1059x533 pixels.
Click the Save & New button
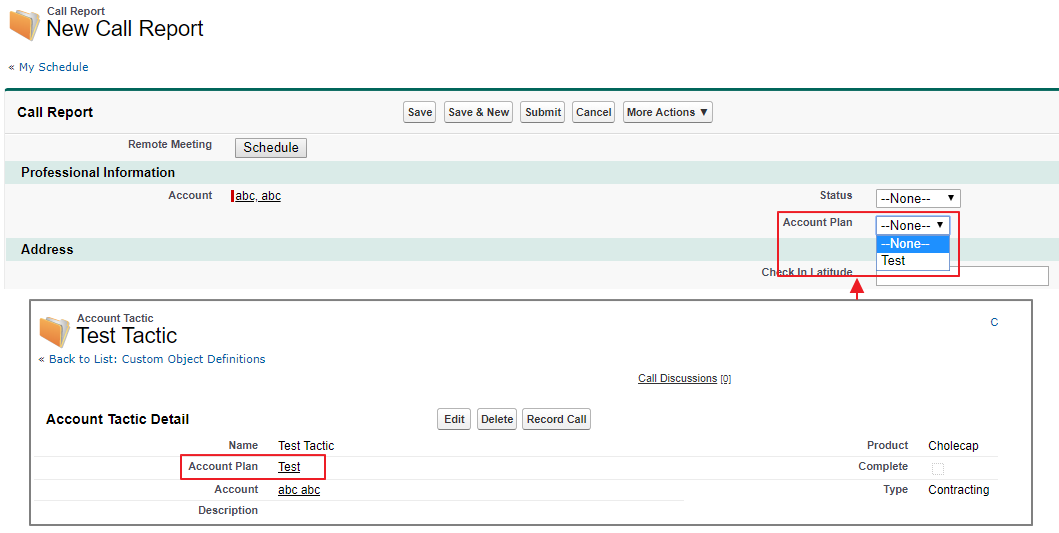(479, 112)
